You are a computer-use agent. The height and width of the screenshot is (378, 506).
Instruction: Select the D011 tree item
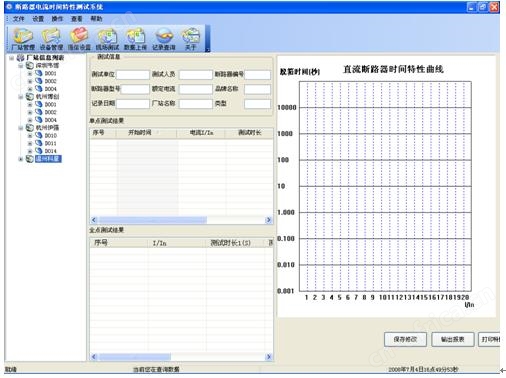coord(50,143)
